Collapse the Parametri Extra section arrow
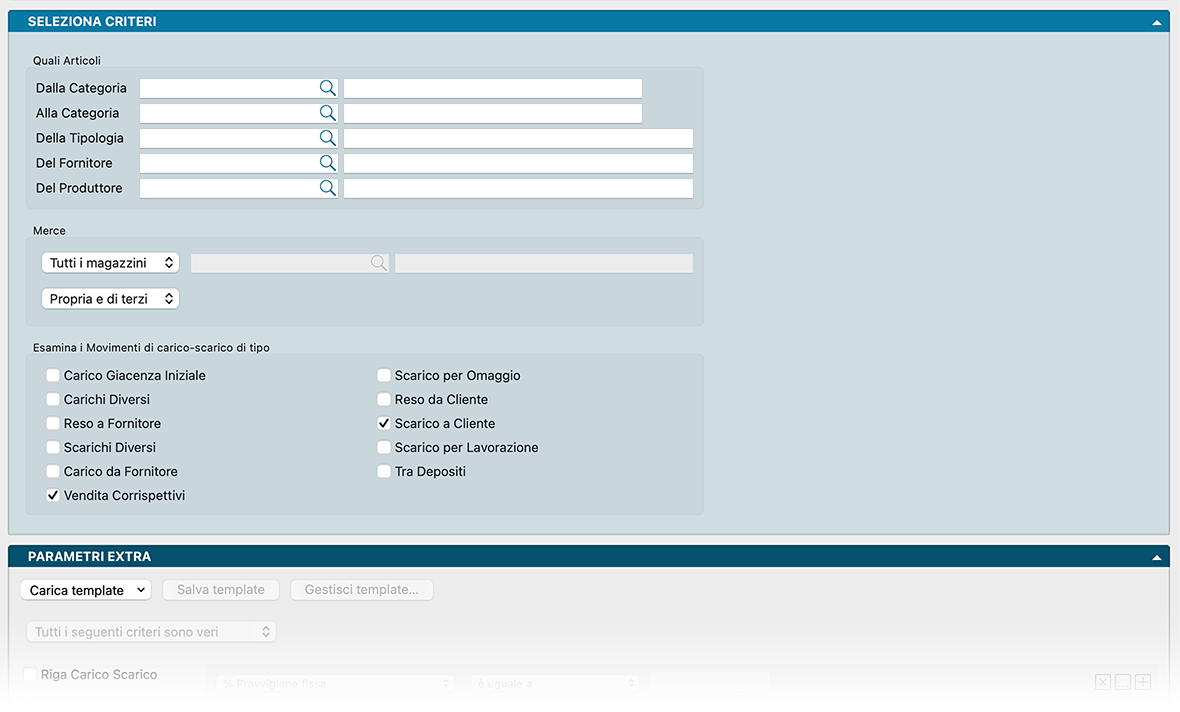The width and height of the screenshot is (1180, 712). [x=1157, y=557]
